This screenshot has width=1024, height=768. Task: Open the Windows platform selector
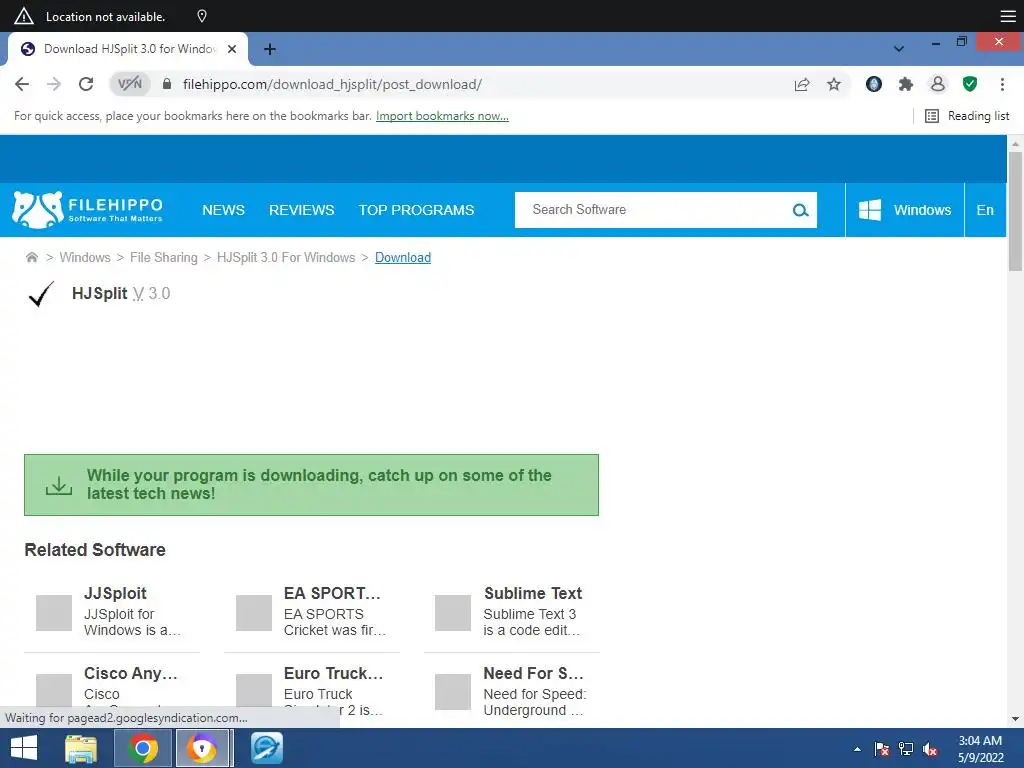tap(904, 210)
